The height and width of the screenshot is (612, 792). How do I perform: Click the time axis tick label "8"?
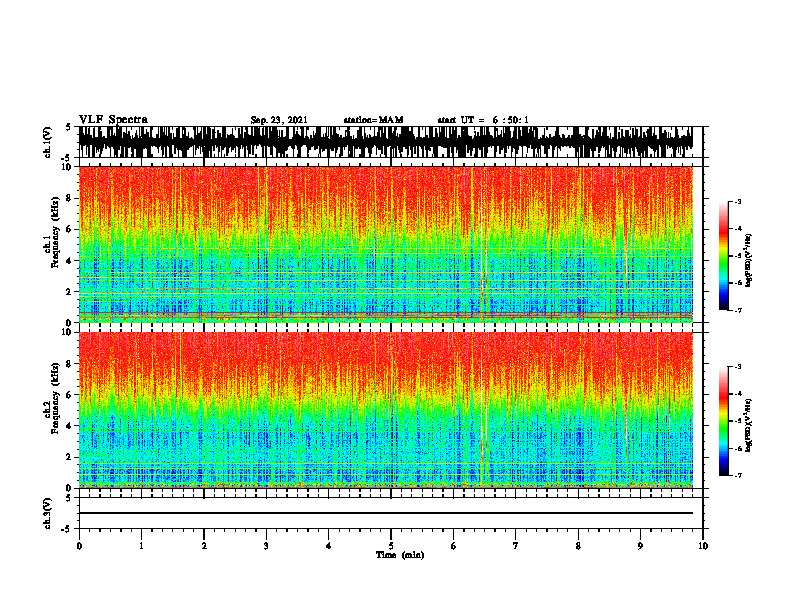578,546
